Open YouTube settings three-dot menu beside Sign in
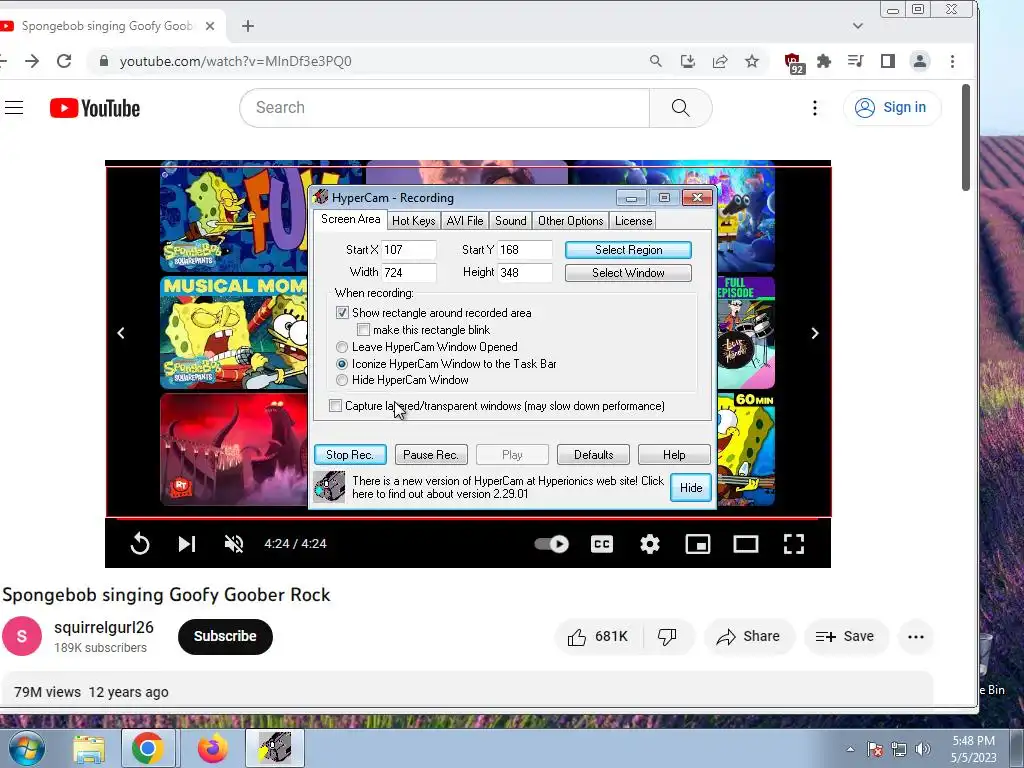This screenshot has height=768, width=1024. click(814, 108)
